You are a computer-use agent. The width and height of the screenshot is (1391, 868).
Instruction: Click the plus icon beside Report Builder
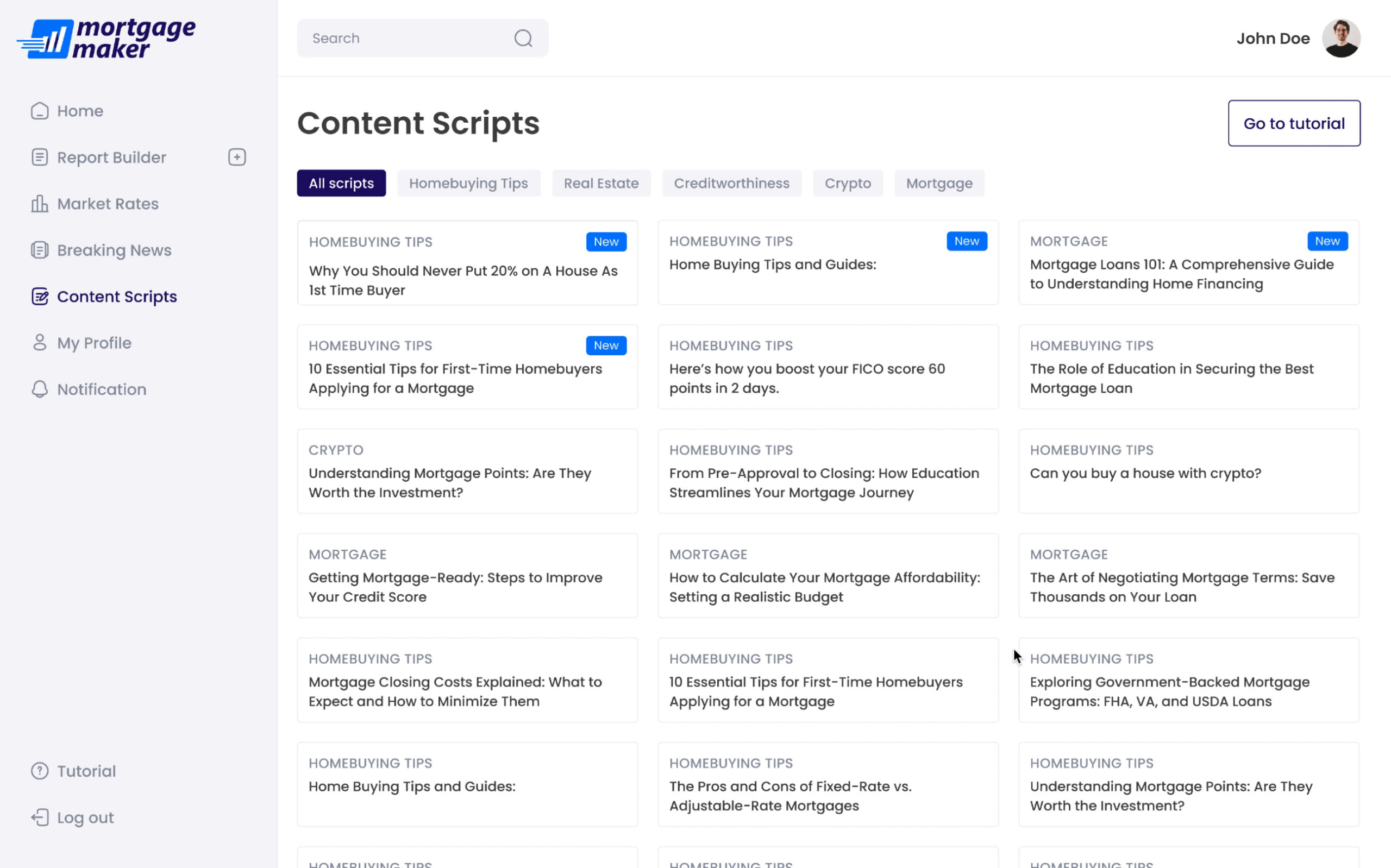236,158
